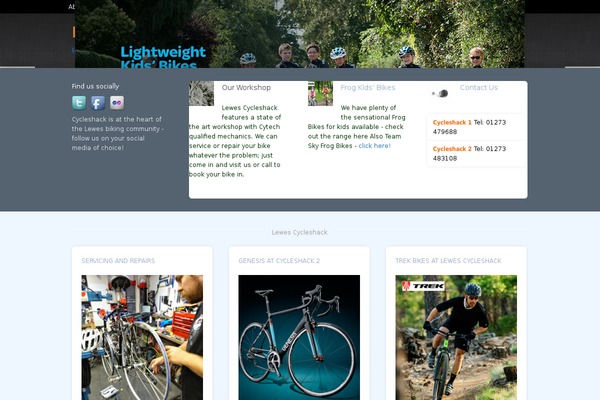Open the Servicing and Repairs title

(118, 261)
